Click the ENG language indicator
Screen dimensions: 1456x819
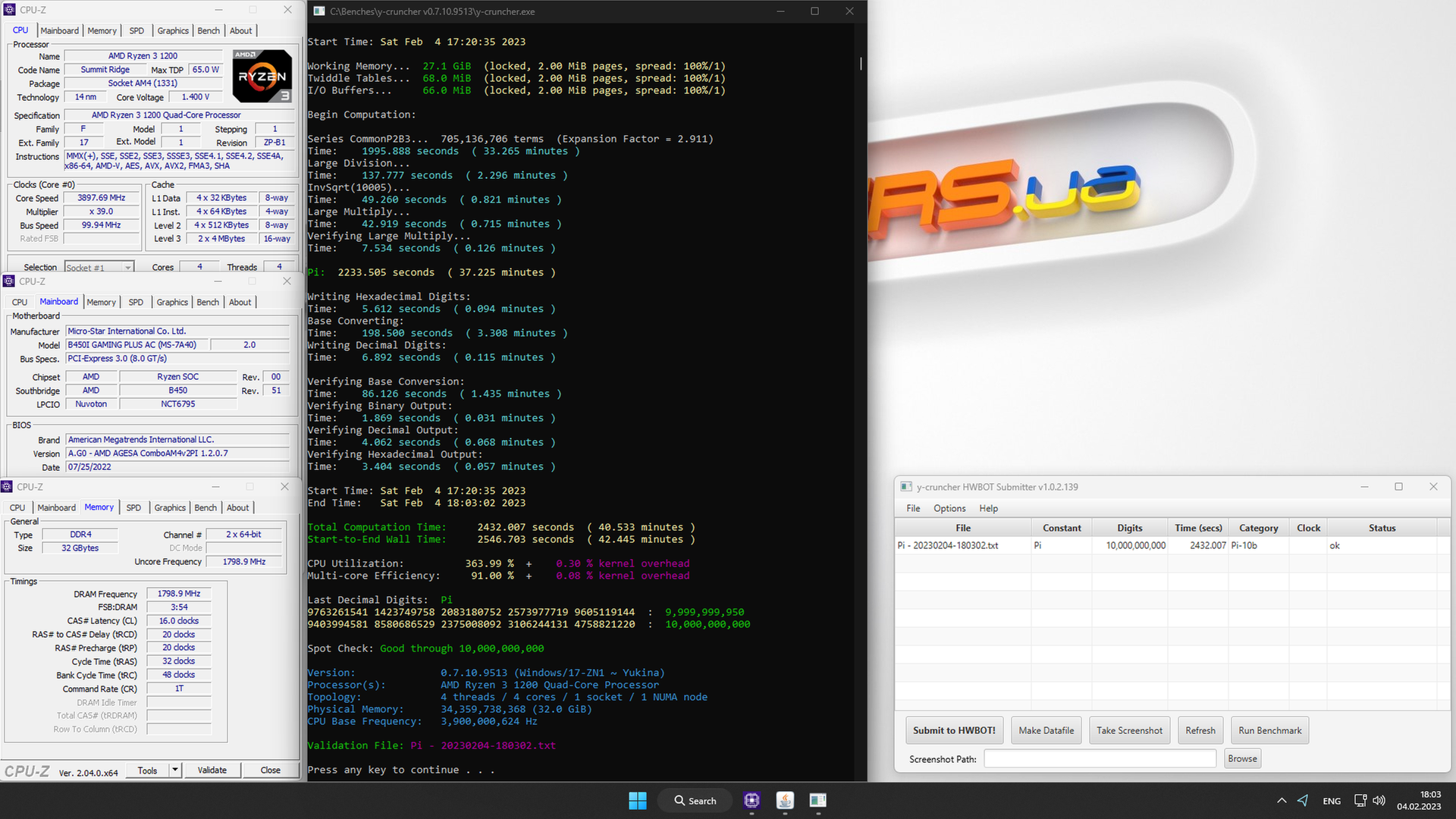[x=1332, y=801]
